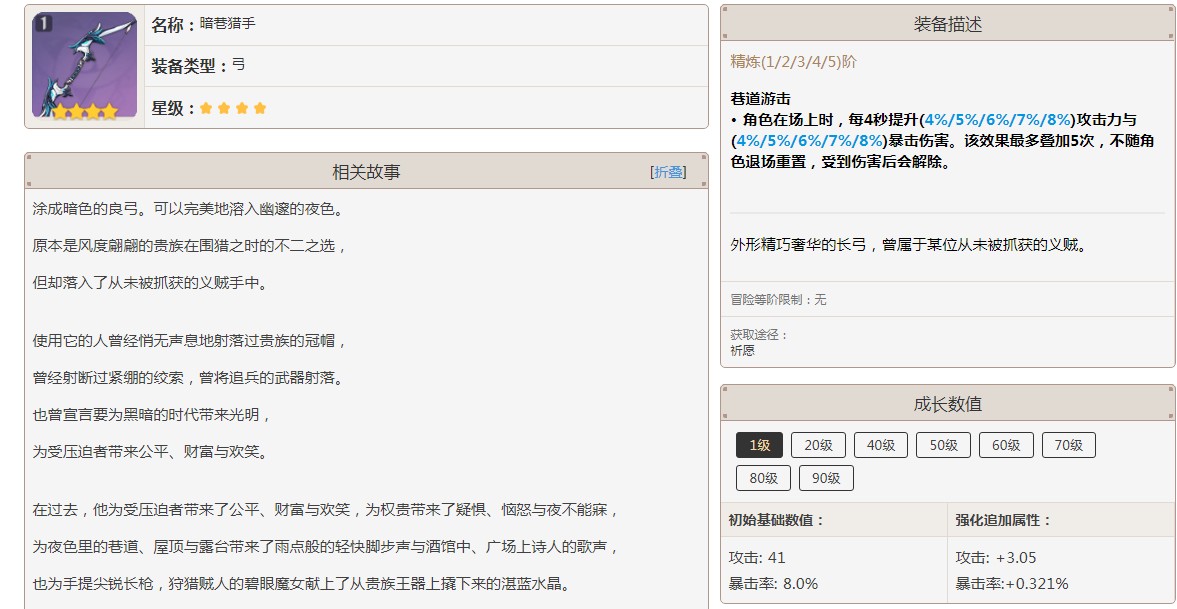Click the line starting 为夜色里的巷道
The image size is (1177, 609).
327,547
